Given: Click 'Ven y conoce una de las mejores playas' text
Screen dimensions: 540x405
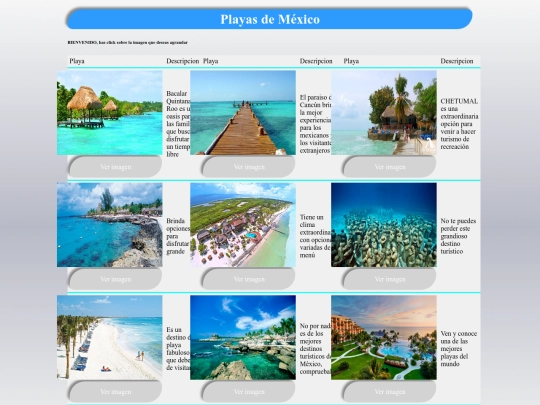Looking at the screenshot, I should point(459,349).
